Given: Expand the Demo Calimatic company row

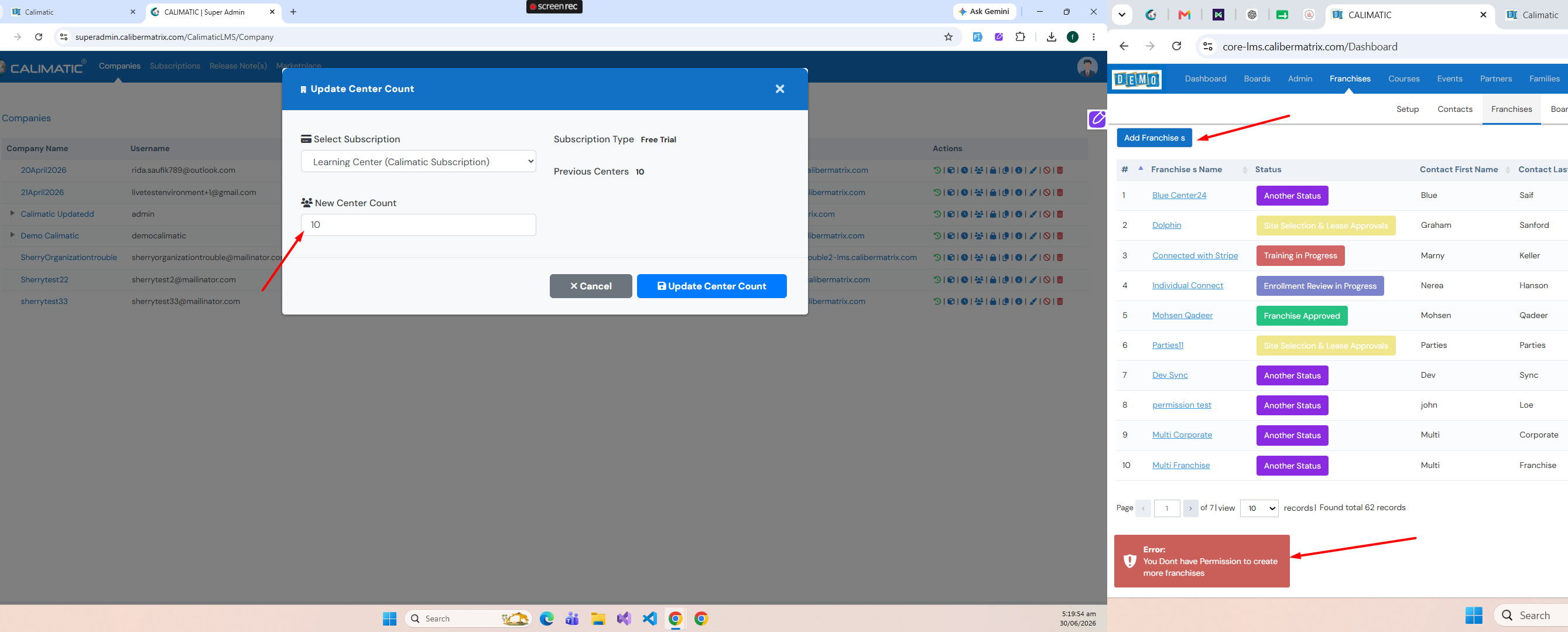Looking at the screenshot, I should click(12, 235).
